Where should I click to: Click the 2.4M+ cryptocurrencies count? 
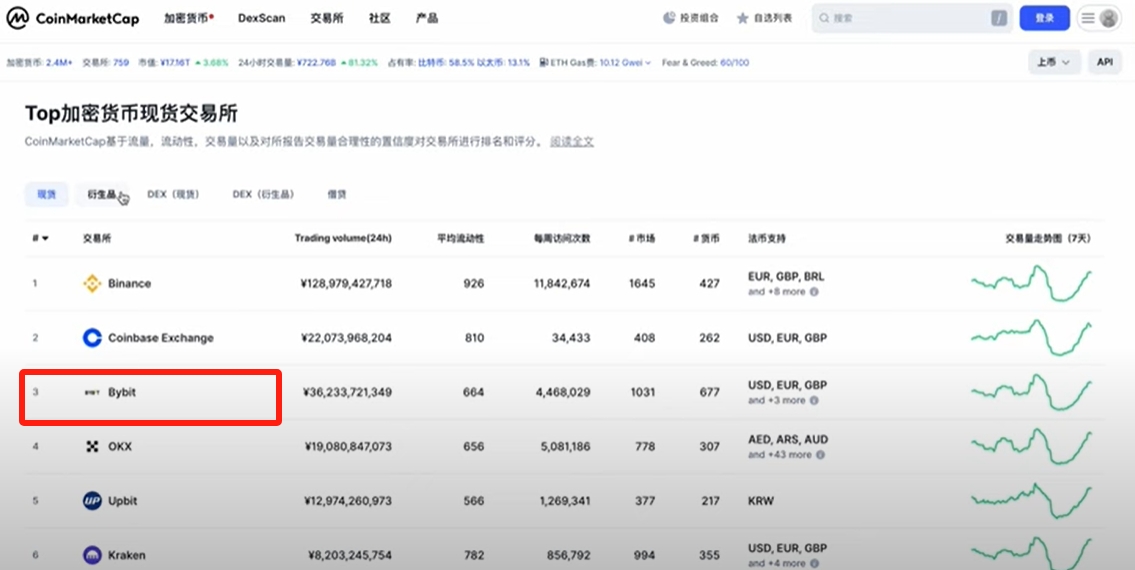pos(59,63)
